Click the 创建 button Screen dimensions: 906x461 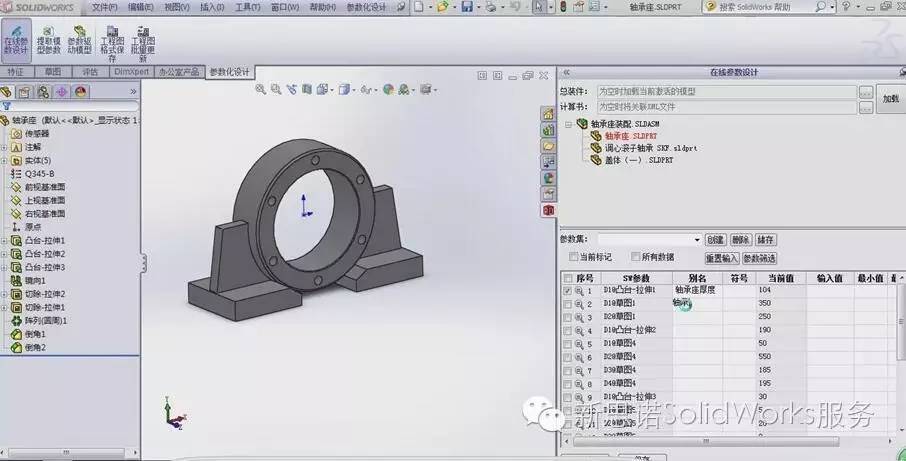[715, 240]
